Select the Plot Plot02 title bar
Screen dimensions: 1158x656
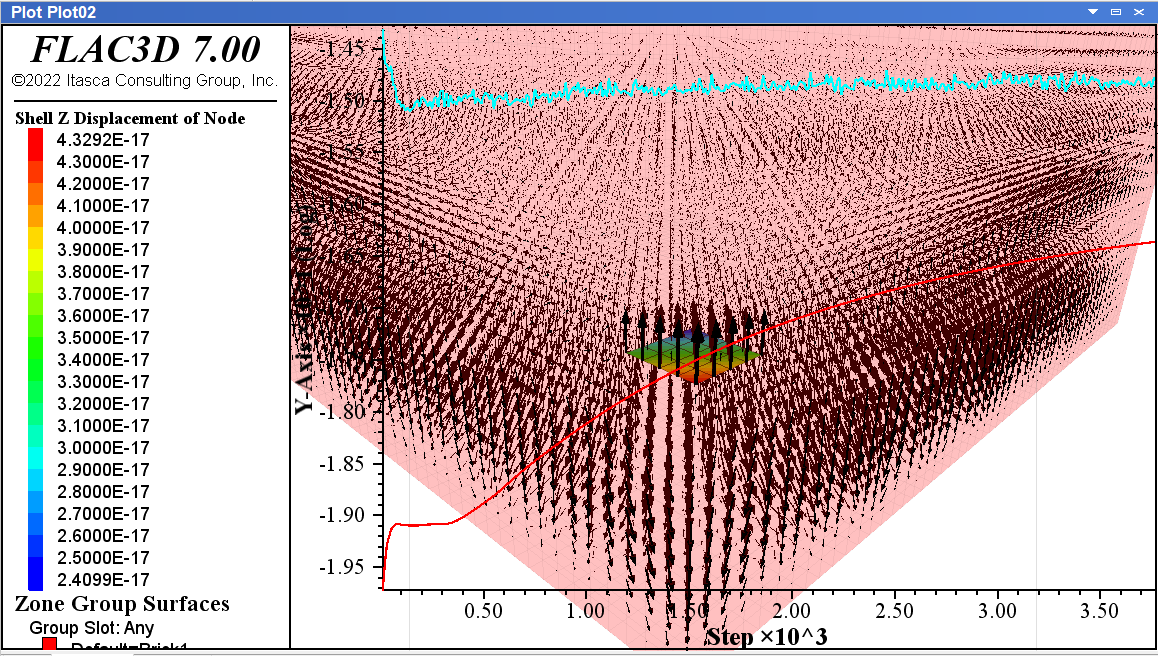pos(500,11)
